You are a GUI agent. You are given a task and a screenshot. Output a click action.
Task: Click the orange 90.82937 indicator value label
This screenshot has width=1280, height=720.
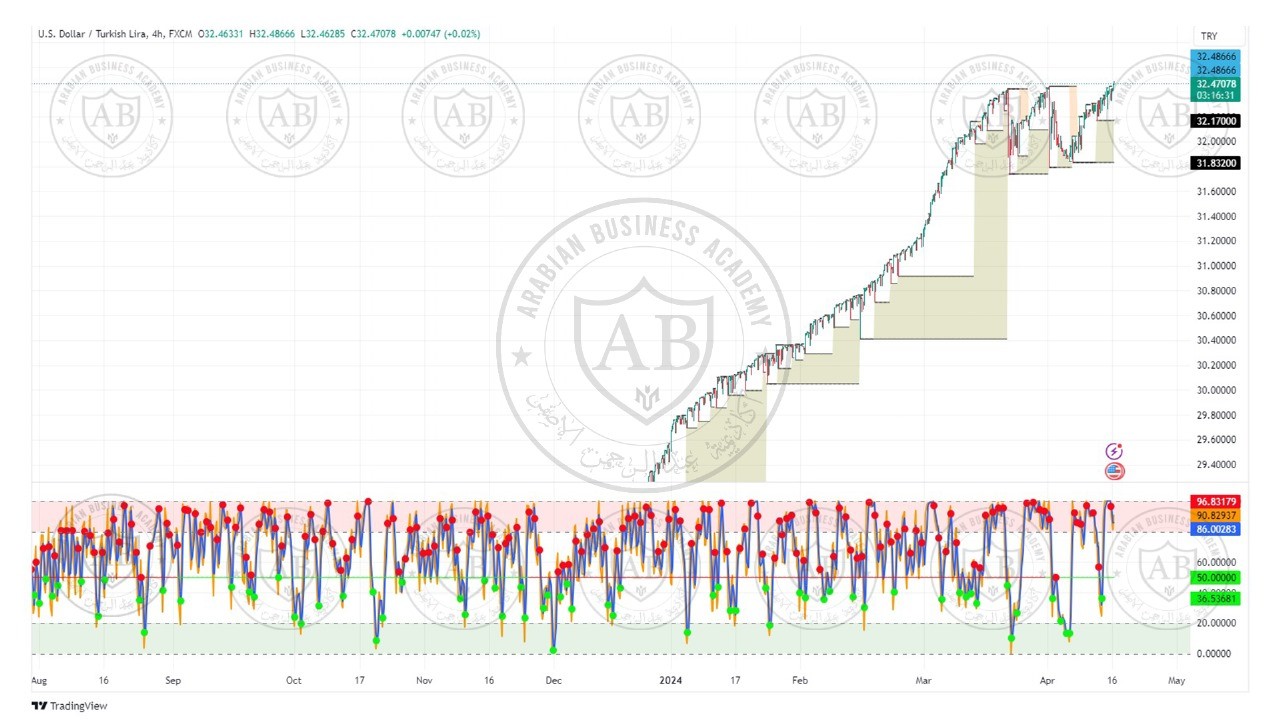1216,514
